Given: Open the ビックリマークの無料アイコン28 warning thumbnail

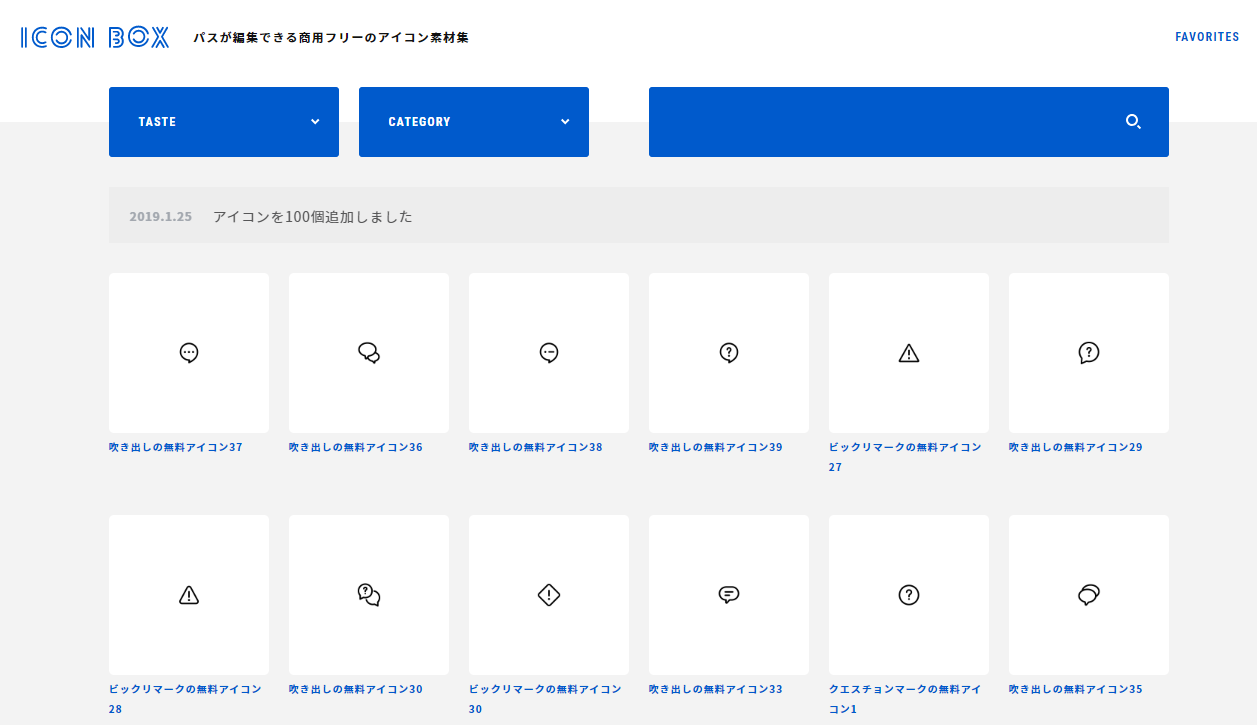Looking at the screenshot, I should pyautogui.click(x=189, y=595).
